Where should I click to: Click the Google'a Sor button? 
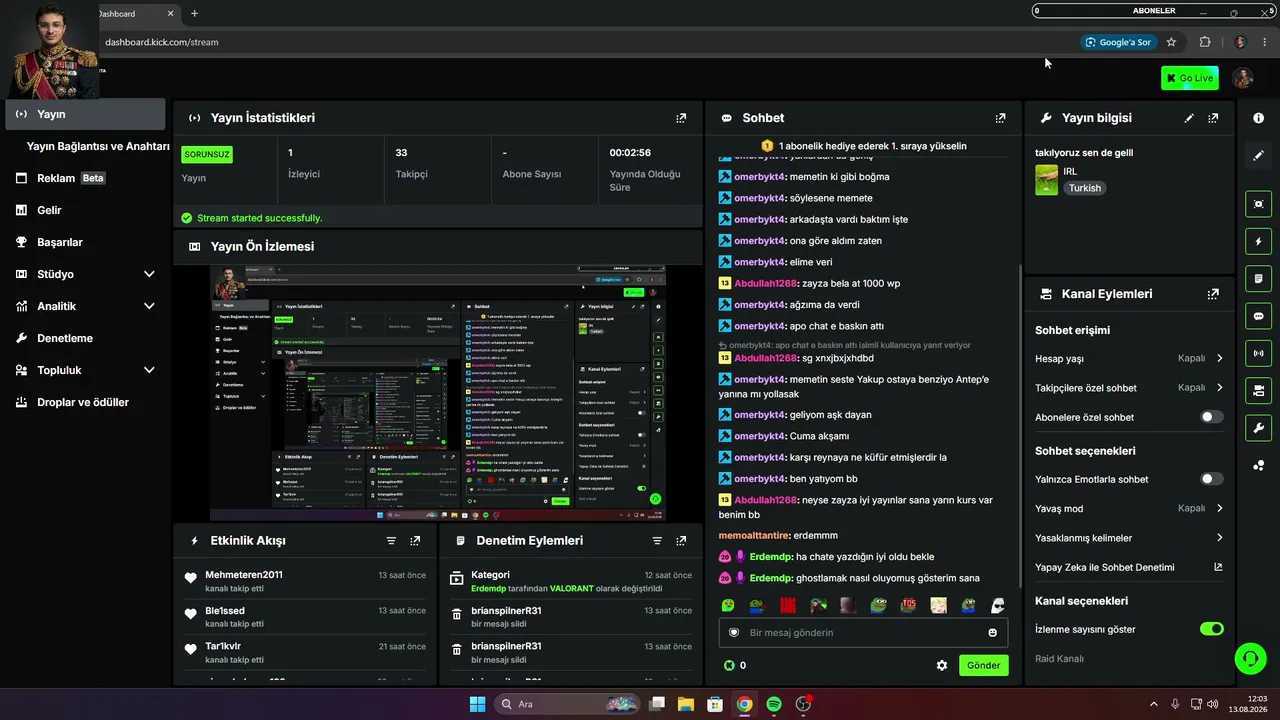coord(1118,42)
